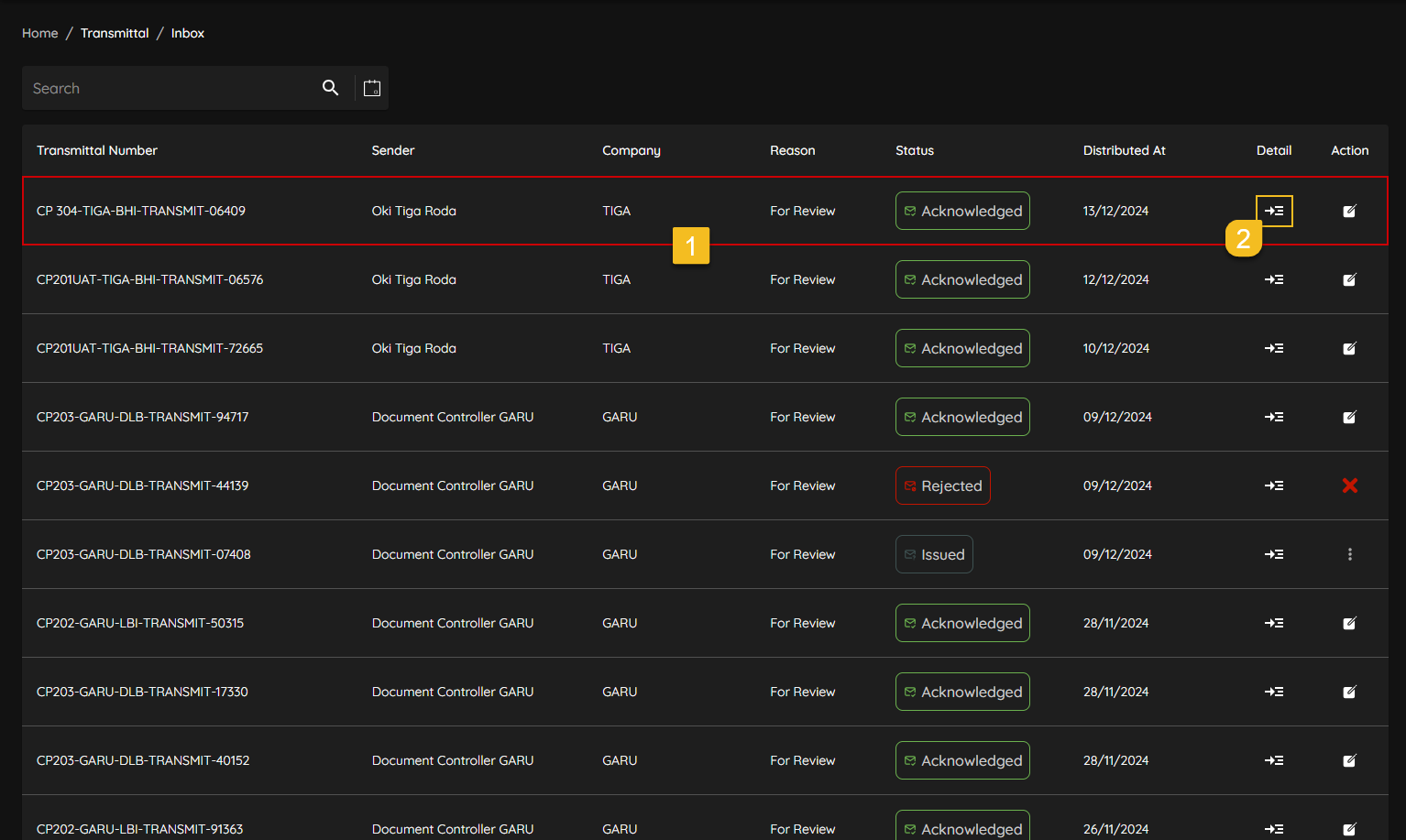Open detail for CP 304-TIGA-BHI-TRANSMIT-06409
1406x840 pixels.
pyautogui.click(x=1274, y=211)
